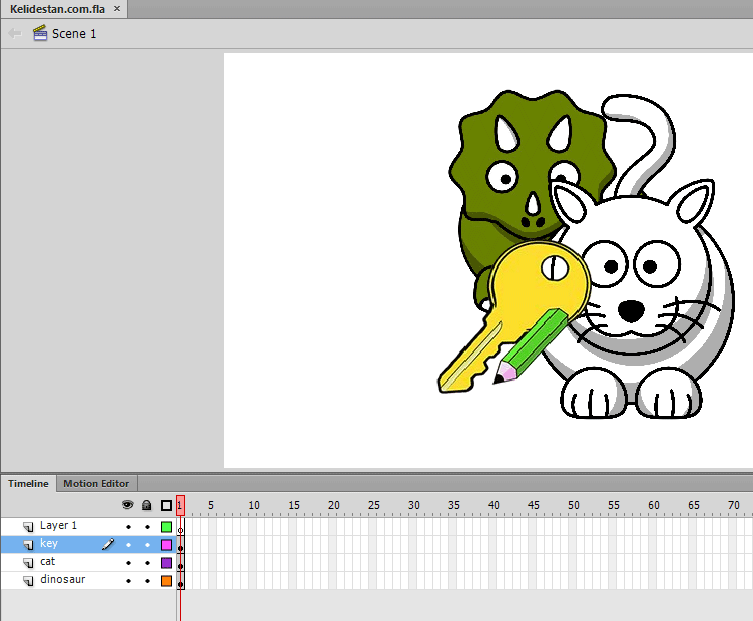Click the layer icon beside dinosaur

point(28,580)
